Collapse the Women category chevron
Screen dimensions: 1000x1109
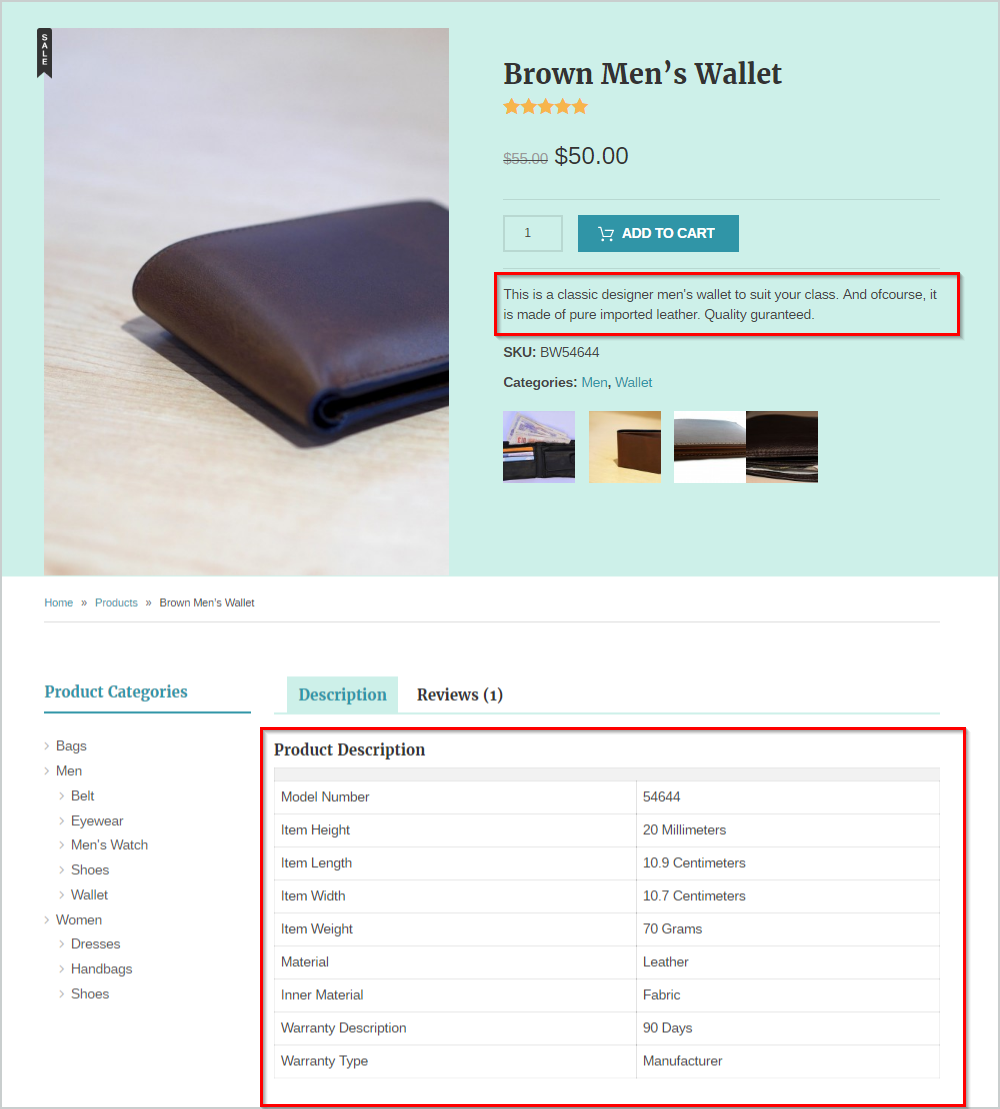click(47, 919)
